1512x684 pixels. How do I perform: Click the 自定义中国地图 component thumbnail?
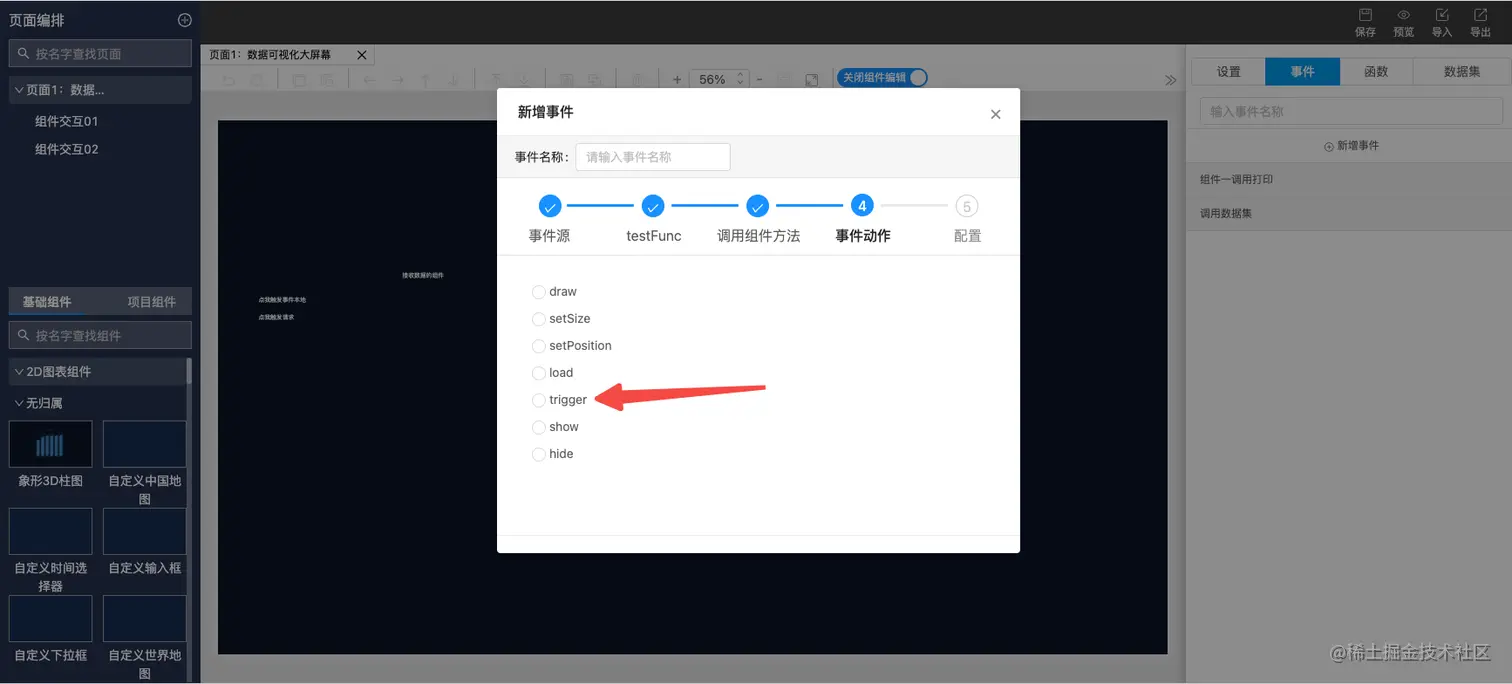145,444
